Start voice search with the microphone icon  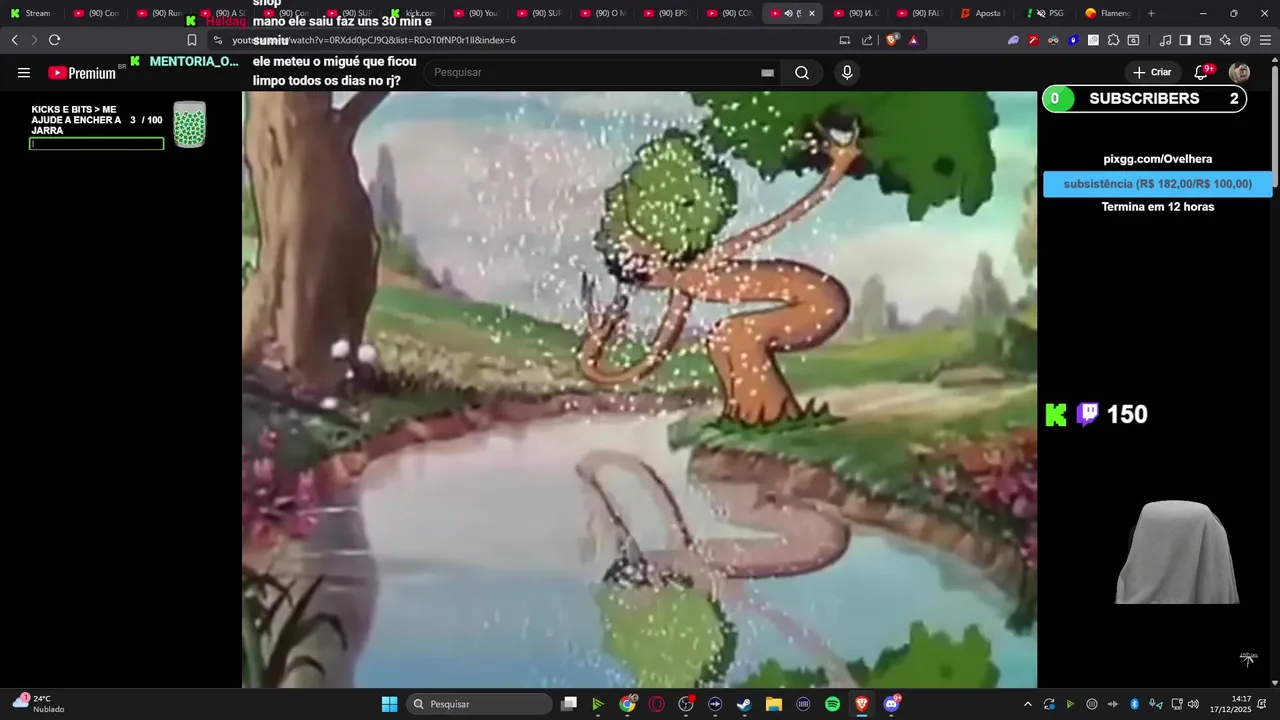(847, 73)
